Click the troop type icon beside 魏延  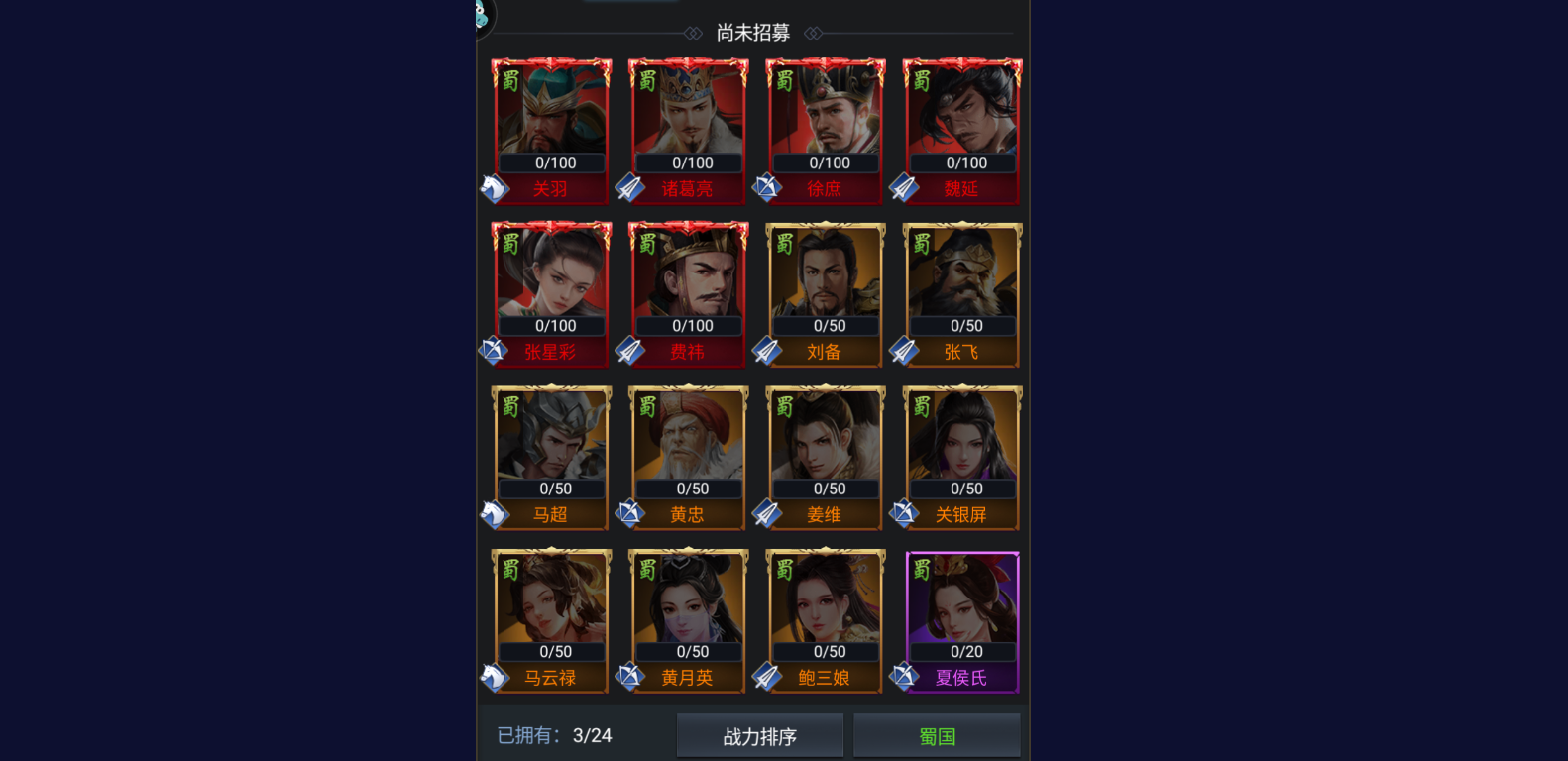[x=904, y=187]
